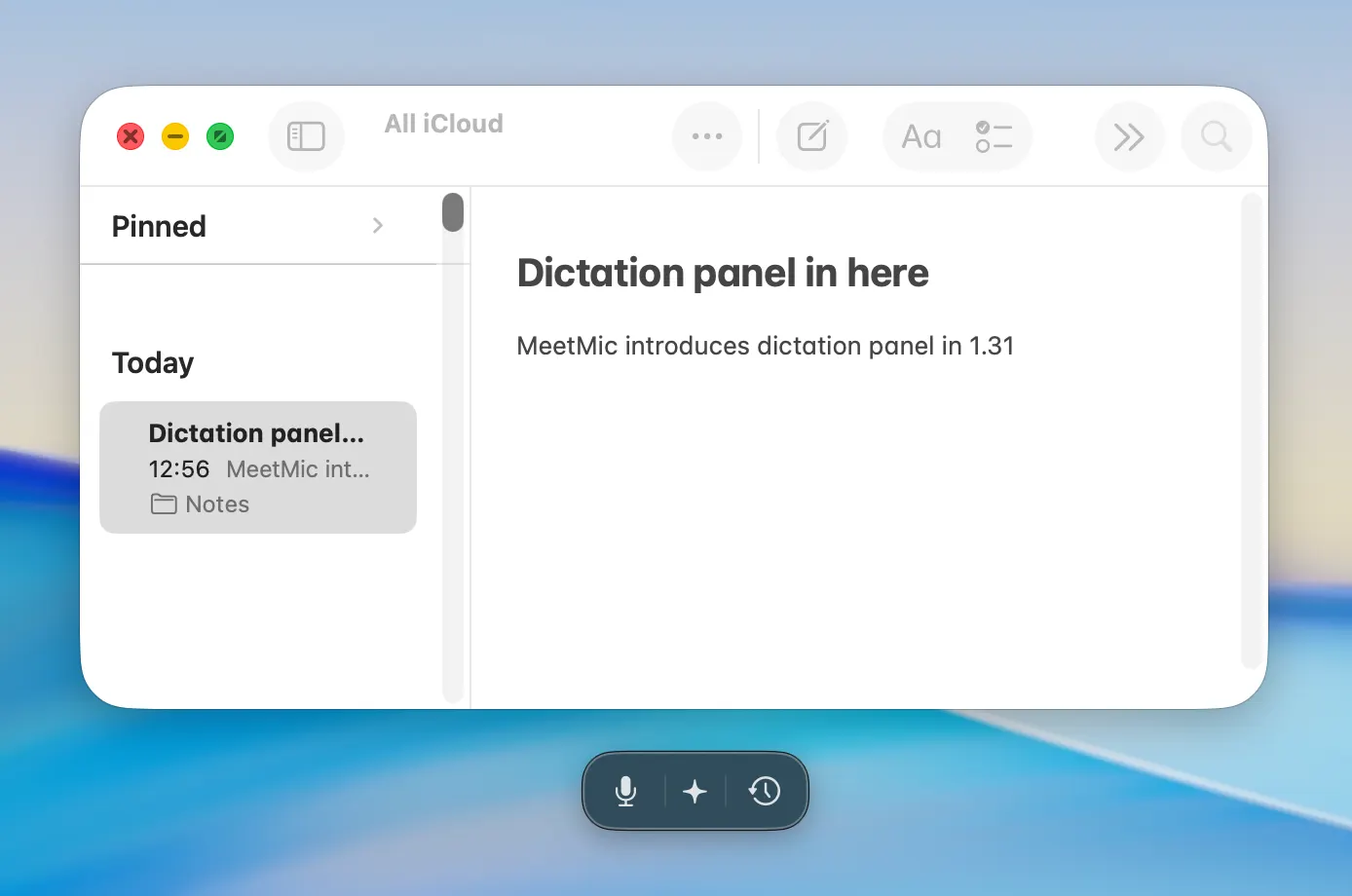Click the Notes folder icon in note row

coord(164,504)
